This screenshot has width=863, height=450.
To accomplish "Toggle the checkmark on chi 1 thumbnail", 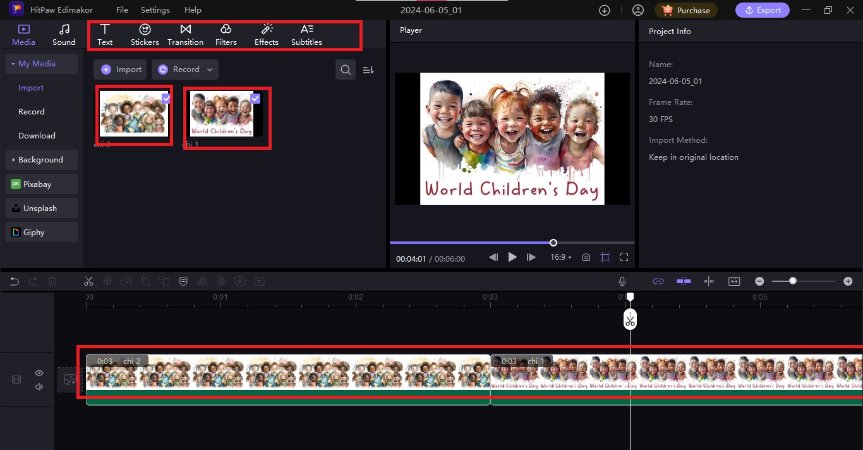I will [255, 98].
